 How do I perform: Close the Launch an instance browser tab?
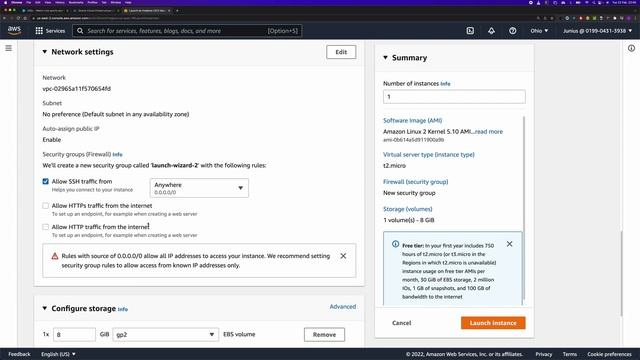click(169, 11)
